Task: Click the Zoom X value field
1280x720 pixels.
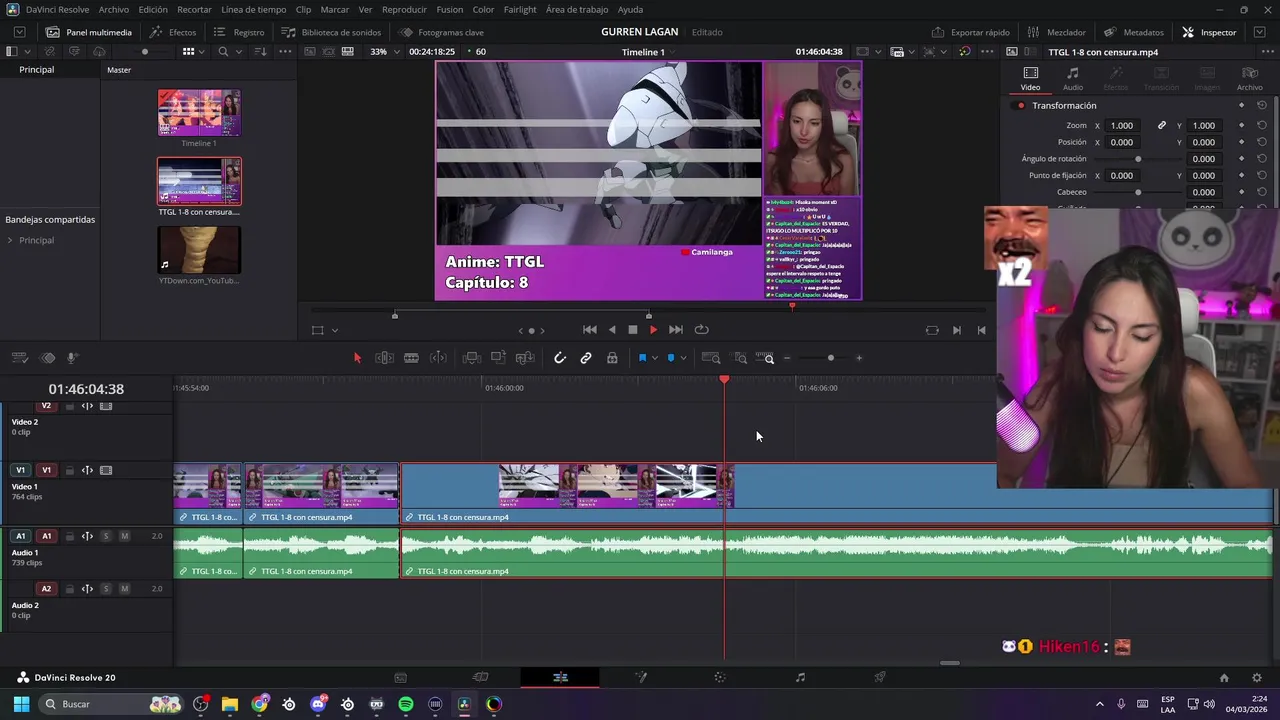Action: (1122, 126)
